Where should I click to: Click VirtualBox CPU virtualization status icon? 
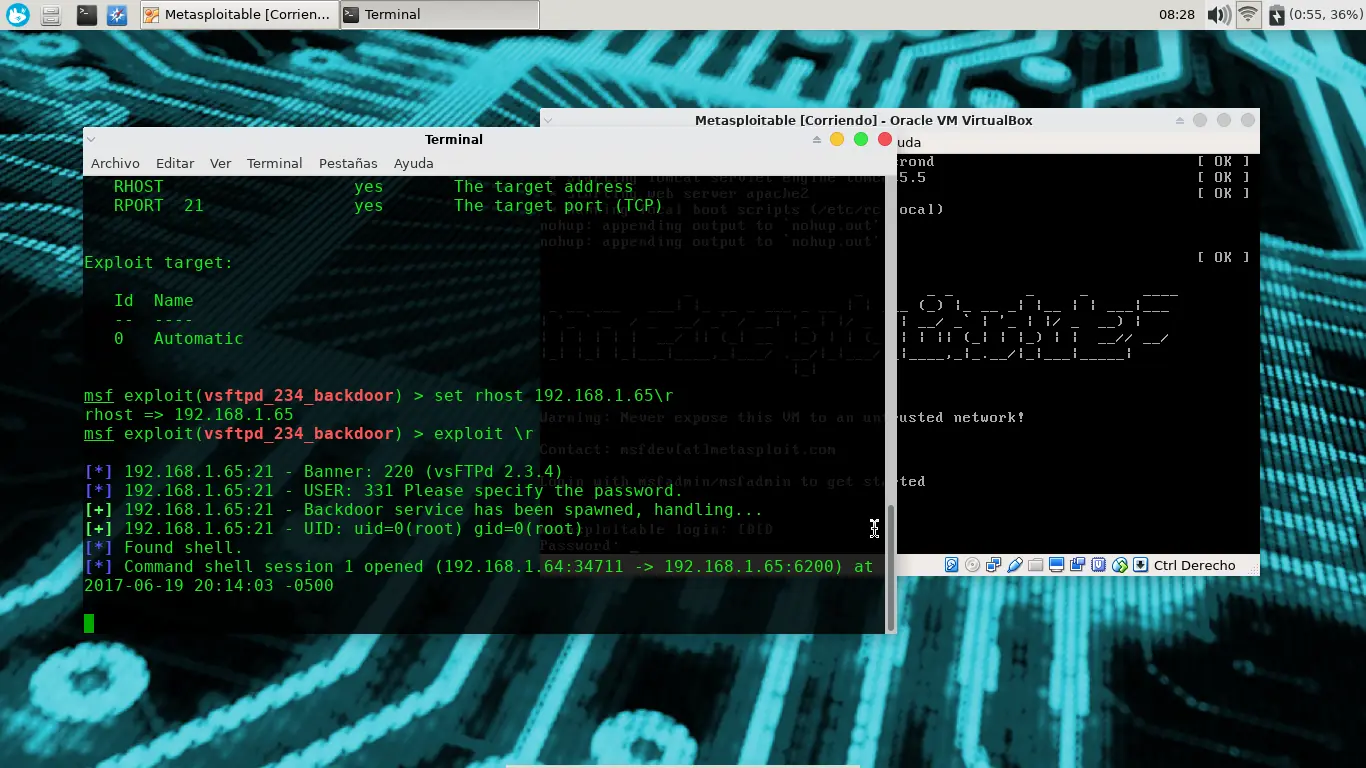point(1098,565)
